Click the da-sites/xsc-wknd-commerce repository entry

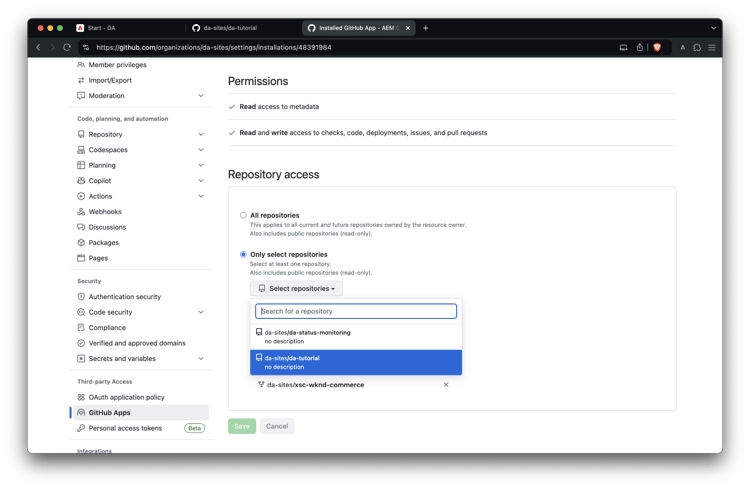tap(315, 385)
